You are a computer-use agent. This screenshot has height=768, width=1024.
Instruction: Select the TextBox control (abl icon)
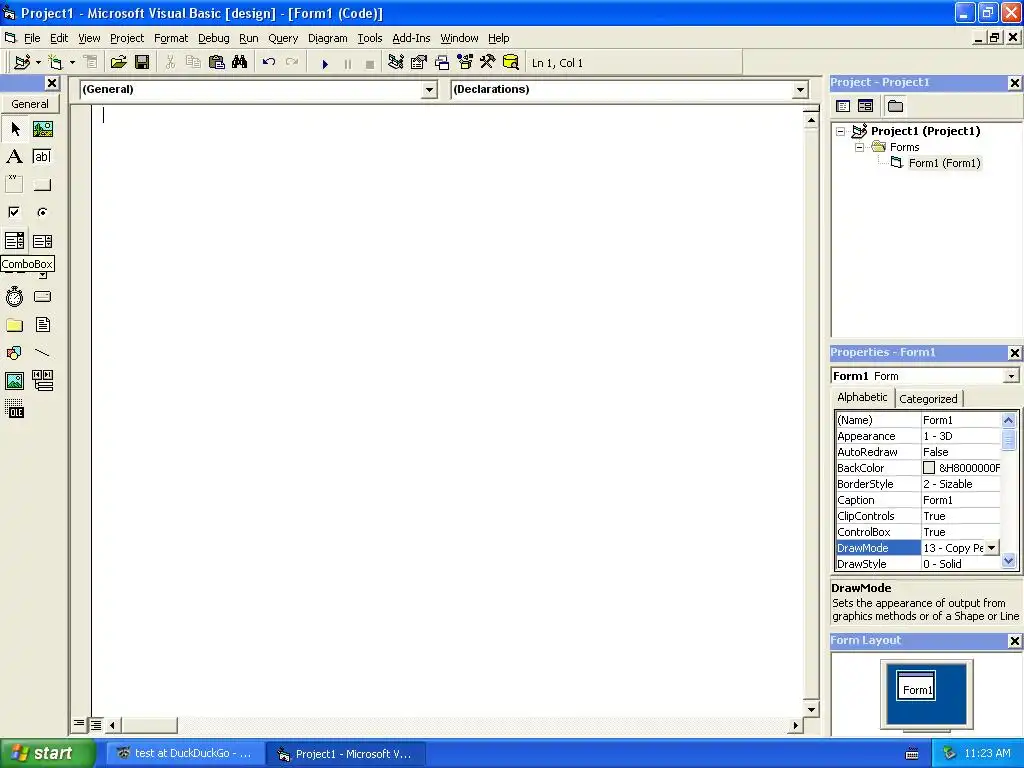tap(42, 157)
